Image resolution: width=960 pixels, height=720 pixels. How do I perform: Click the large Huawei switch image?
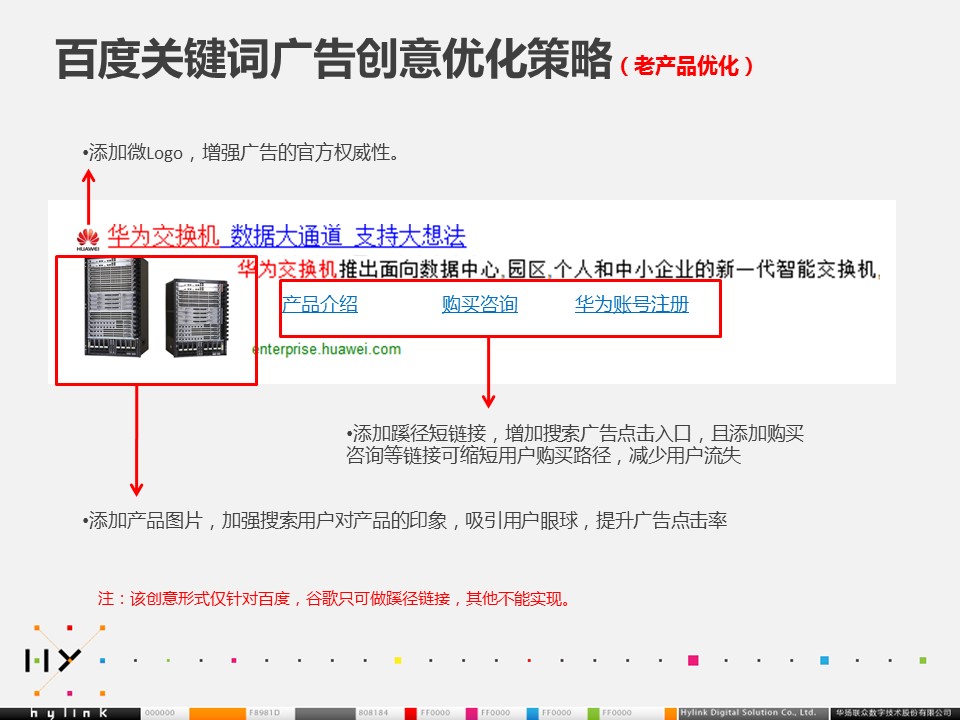coord(117,307)
